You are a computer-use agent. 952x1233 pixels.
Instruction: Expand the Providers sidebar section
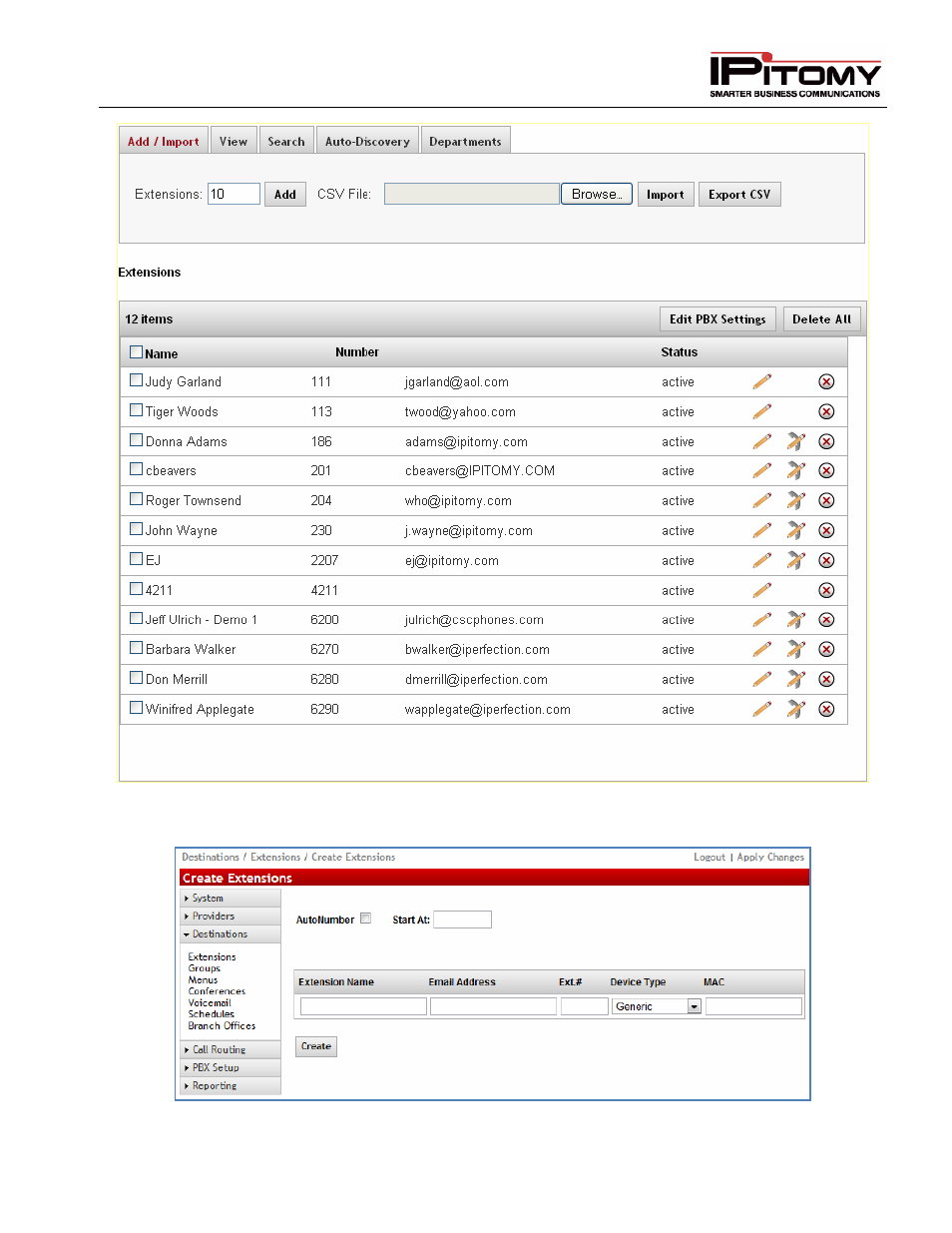(x=231, y=917)
